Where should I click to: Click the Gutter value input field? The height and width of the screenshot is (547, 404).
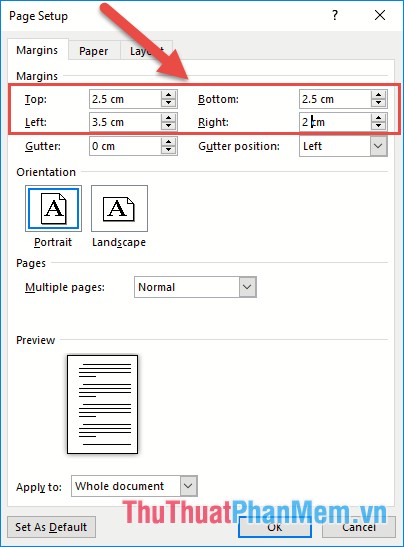pyautogui.click(x=125, y=146)
